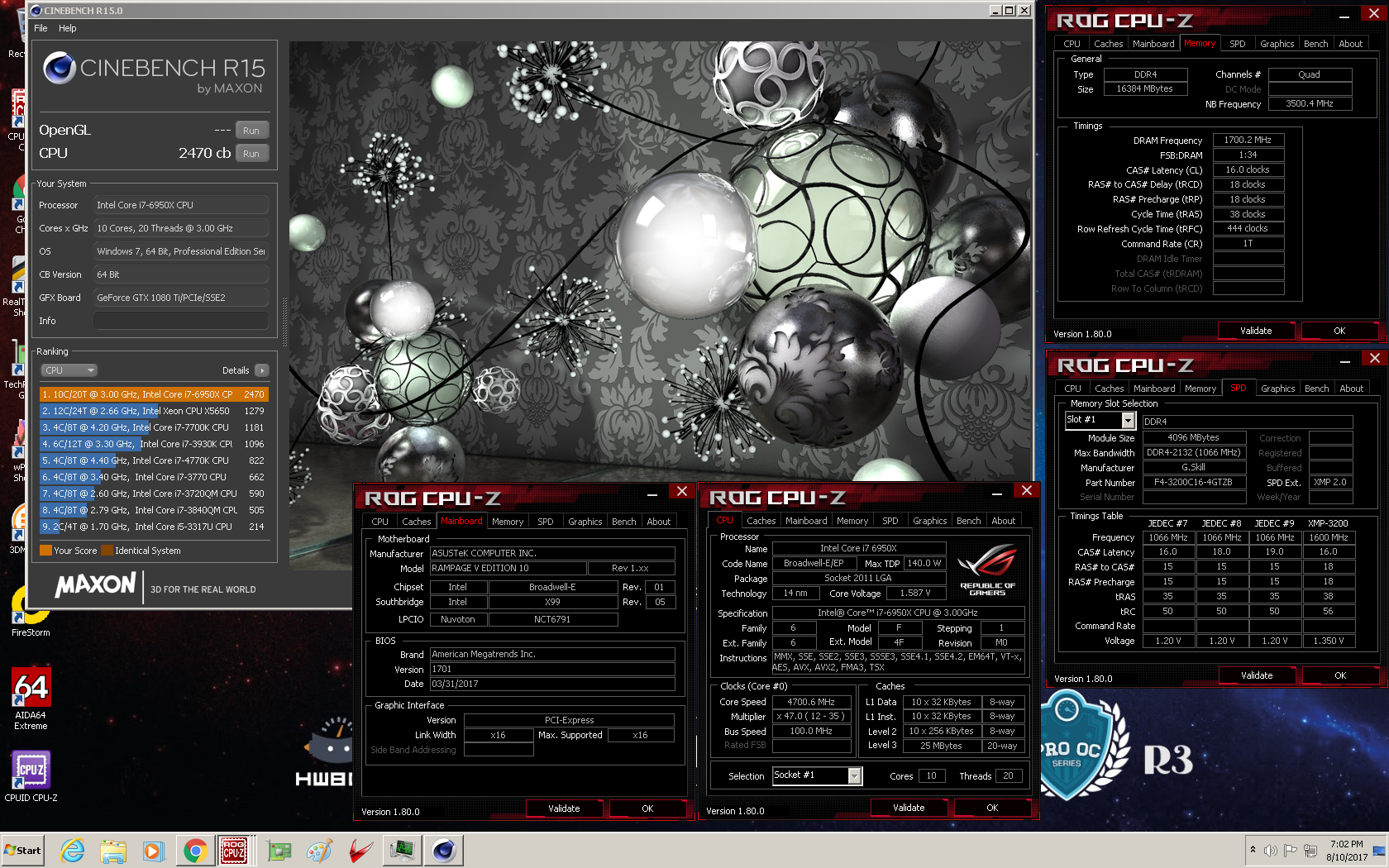Select Mainboard tab in CPU-Z Memory window
Image resolution: width=1389 pixels, height=868 pixels.
coord(1153,44)
